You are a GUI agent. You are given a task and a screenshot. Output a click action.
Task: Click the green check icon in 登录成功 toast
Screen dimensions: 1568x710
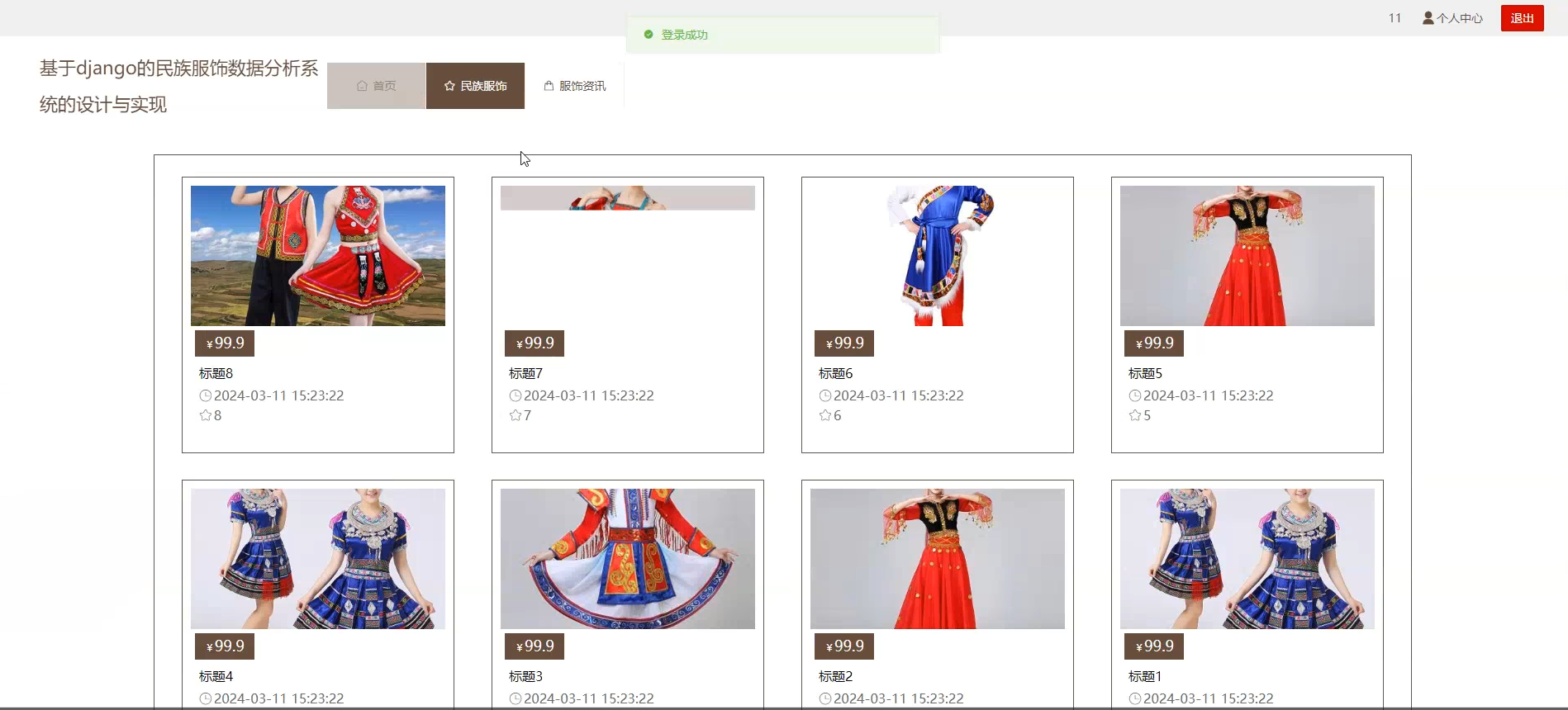point(649,35)
